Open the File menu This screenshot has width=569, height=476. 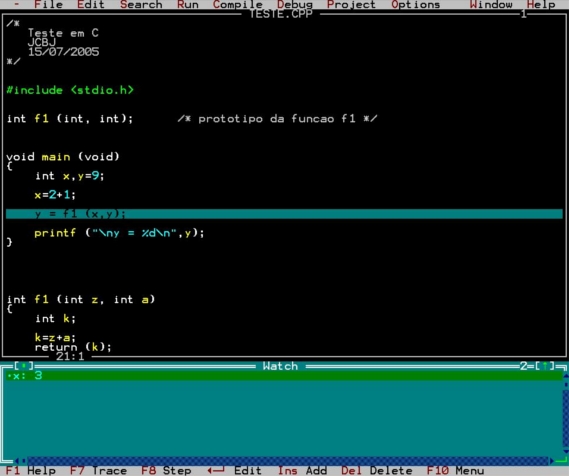[x=48, y=4]
